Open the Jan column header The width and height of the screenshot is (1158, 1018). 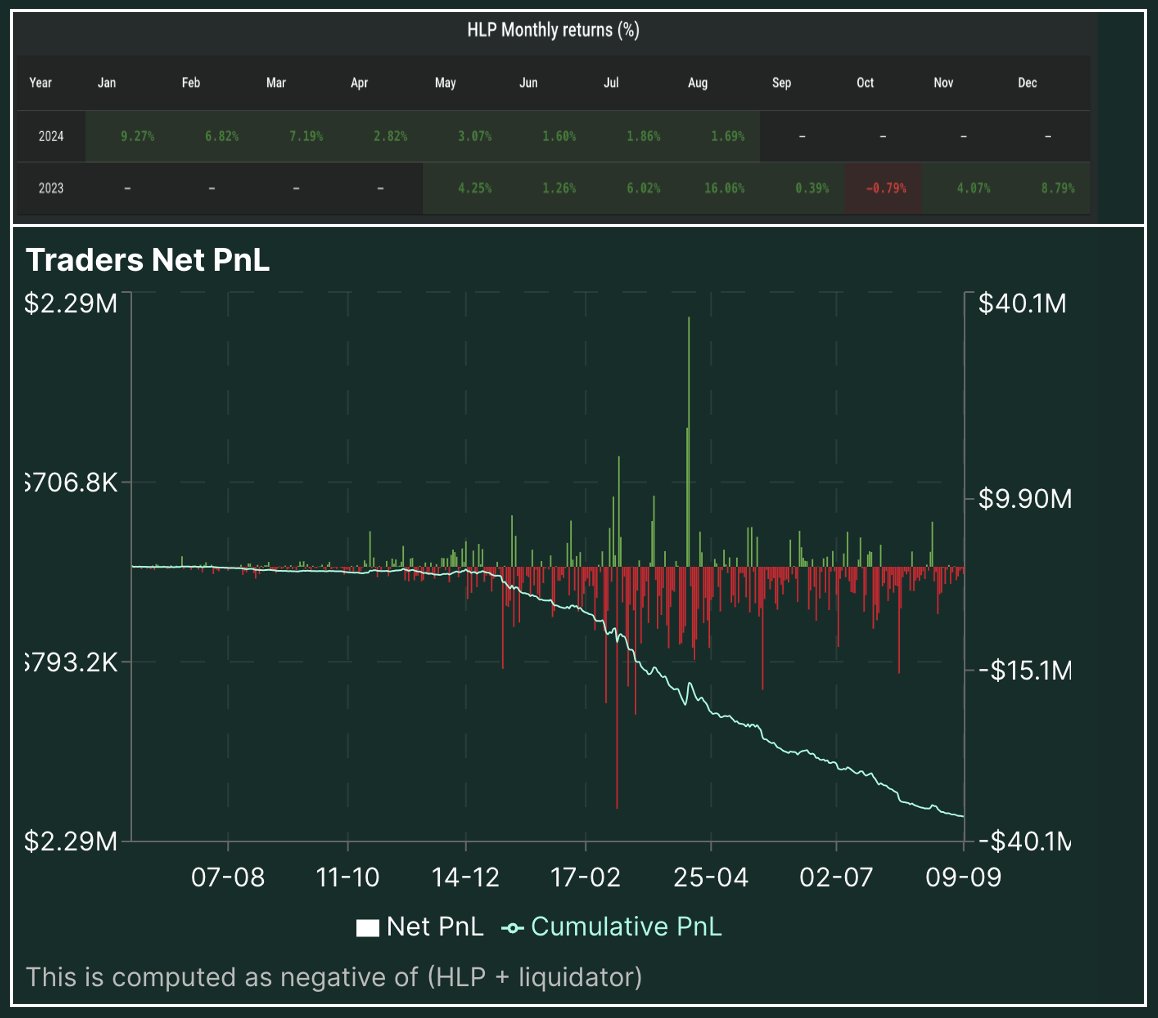point(106,83)
